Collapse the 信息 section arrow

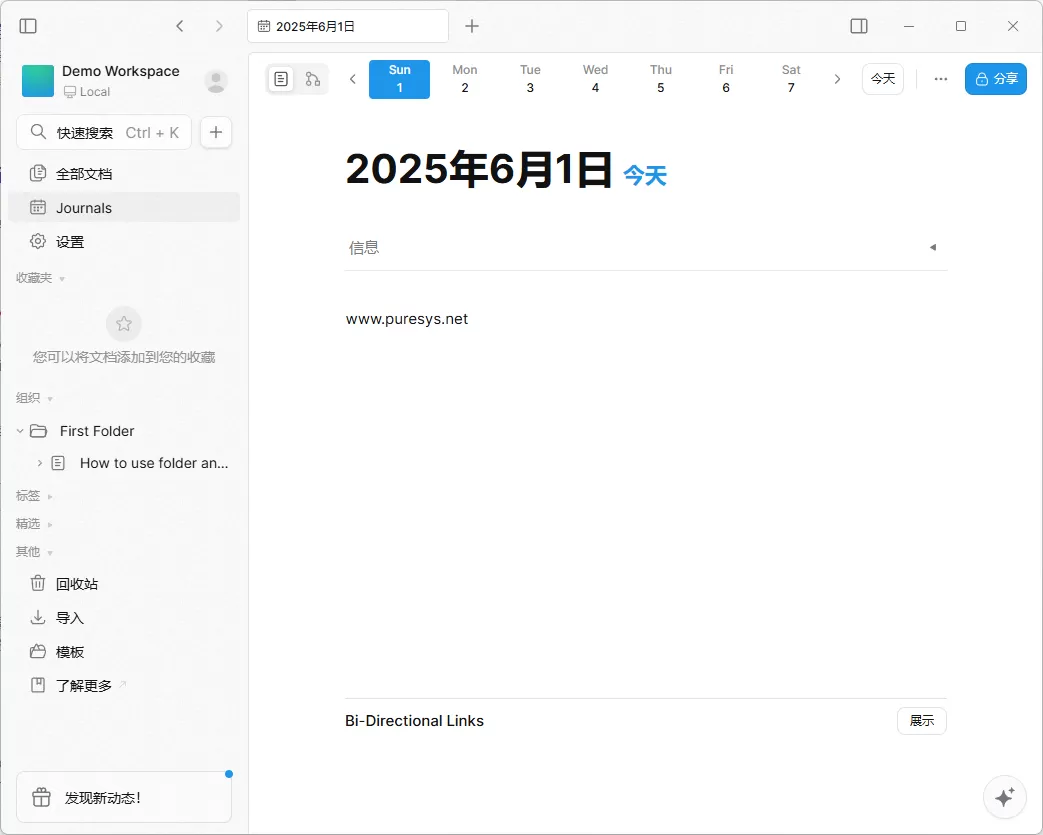pos(932,246)
